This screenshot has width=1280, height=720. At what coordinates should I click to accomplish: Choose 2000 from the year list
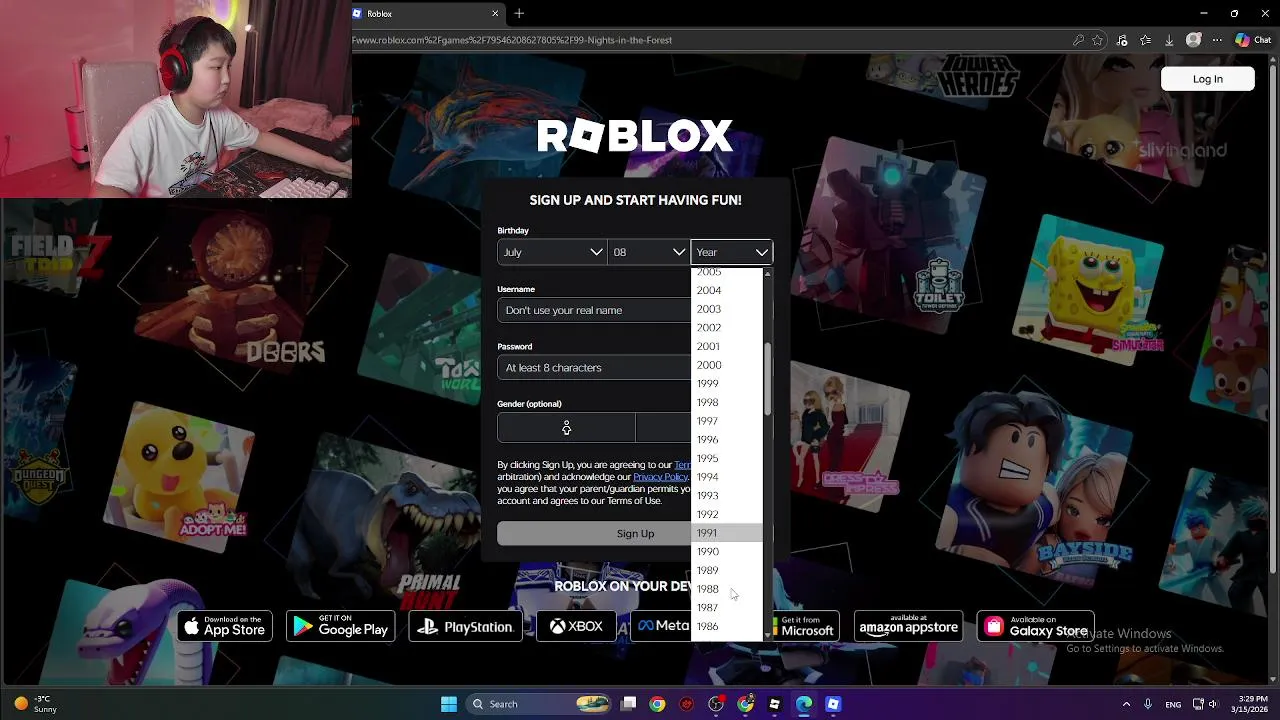pyautogui.click(x=727, y=365)
